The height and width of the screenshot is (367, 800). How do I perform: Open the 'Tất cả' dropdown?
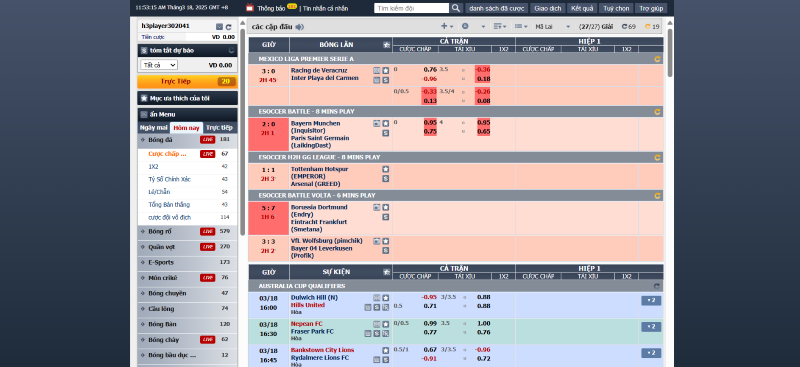click(x=159, y=65)
